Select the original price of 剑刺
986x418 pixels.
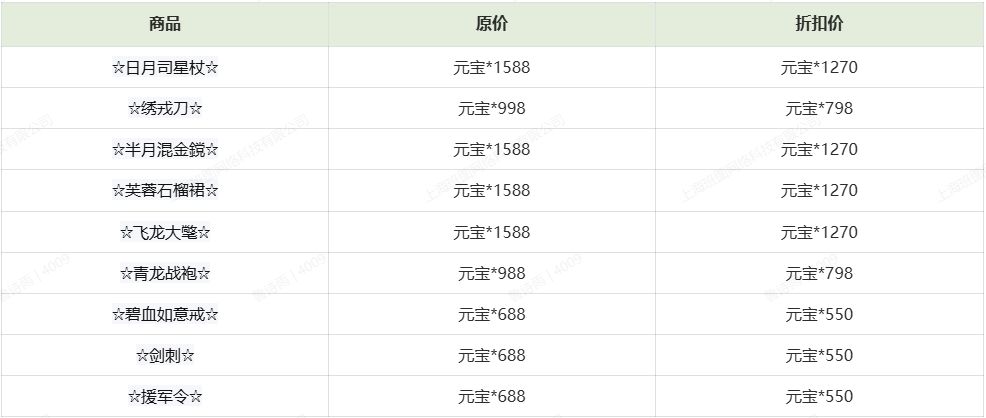[492, 355]
